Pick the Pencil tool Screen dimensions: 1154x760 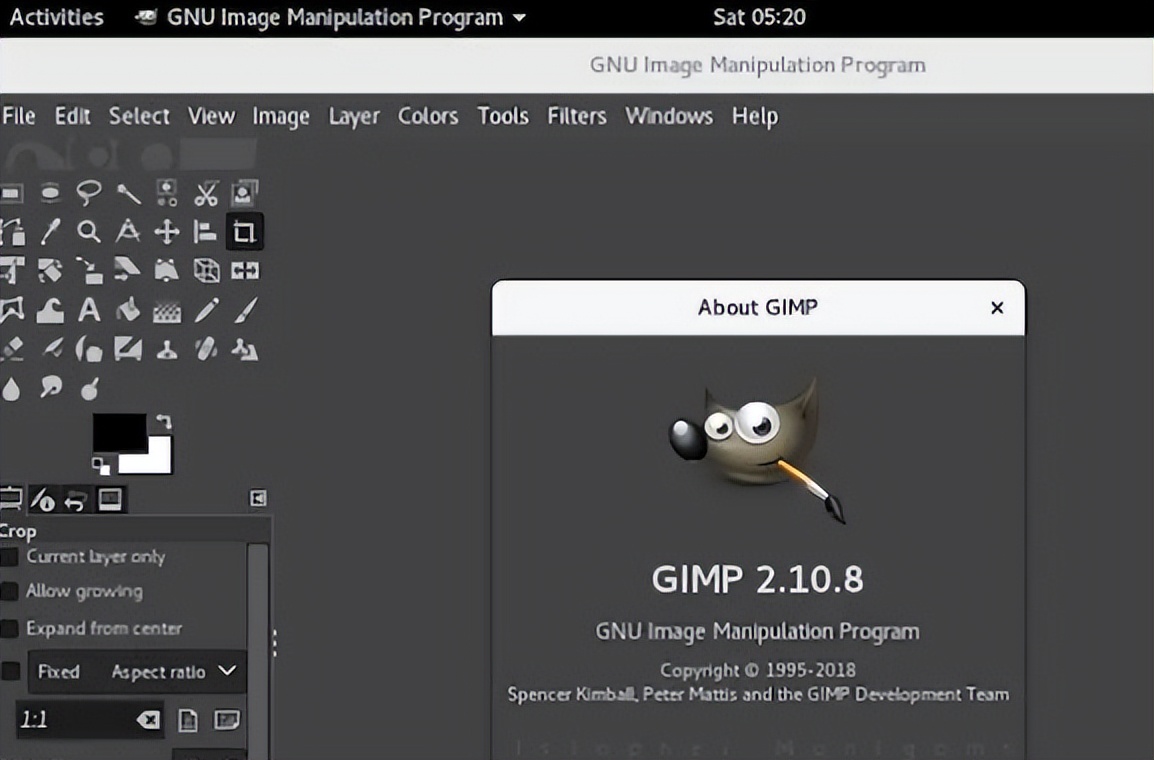(x=206, y=311)
